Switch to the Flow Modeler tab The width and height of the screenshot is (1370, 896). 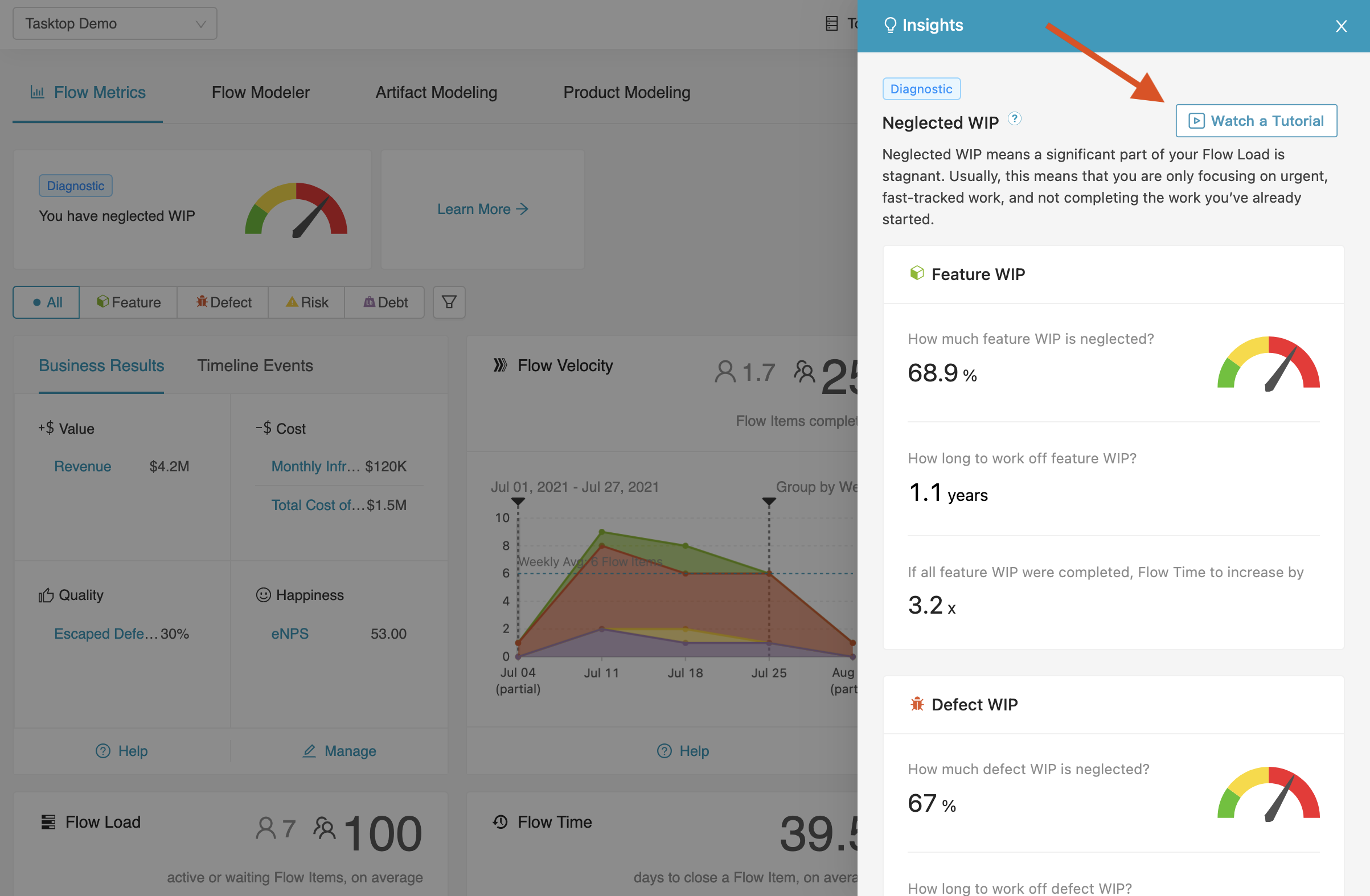coord(260,92)
